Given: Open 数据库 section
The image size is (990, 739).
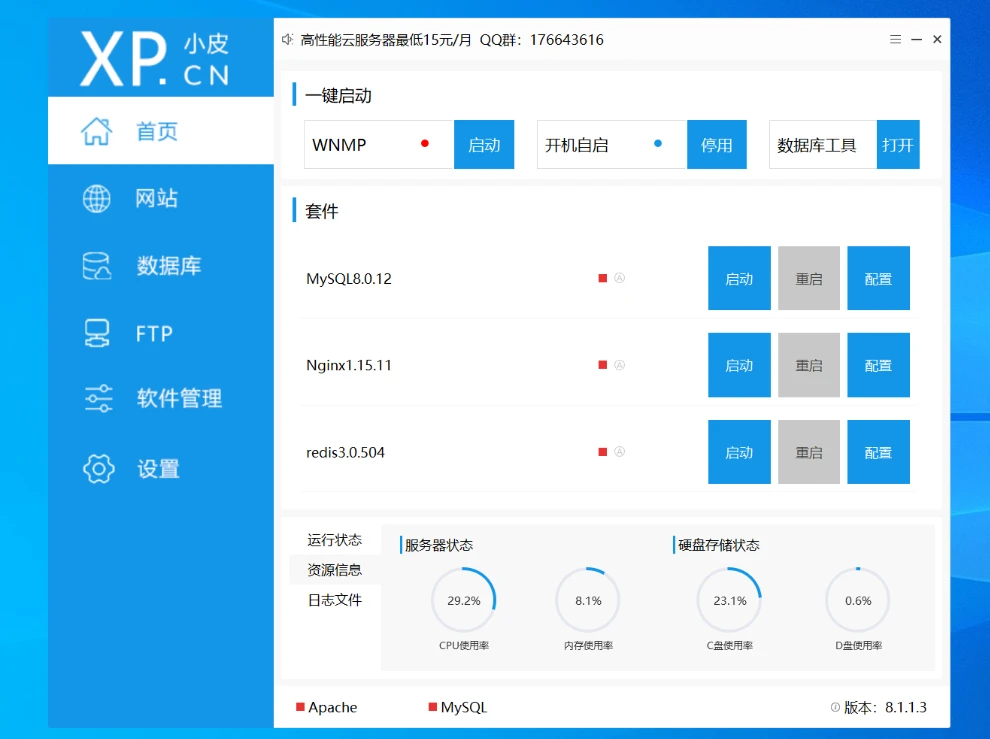Looking at the screenshot, I should click(x=161, y=266).
